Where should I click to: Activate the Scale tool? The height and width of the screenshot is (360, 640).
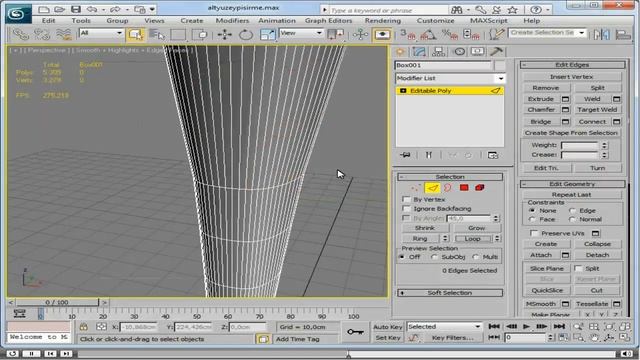[x=267, y=35]
